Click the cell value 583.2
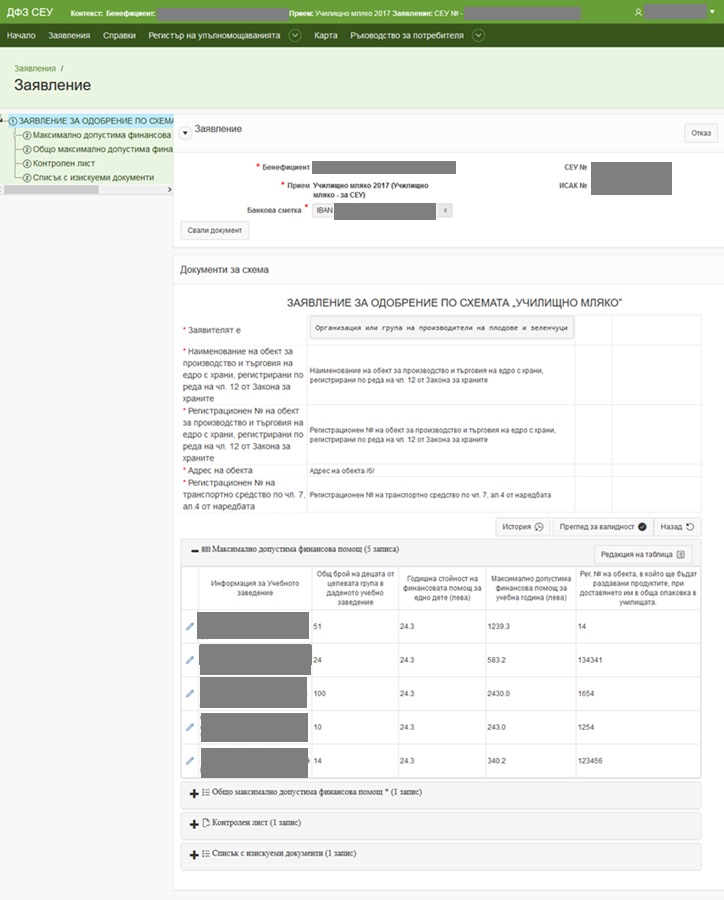The image size is (724, 900). 497,660
